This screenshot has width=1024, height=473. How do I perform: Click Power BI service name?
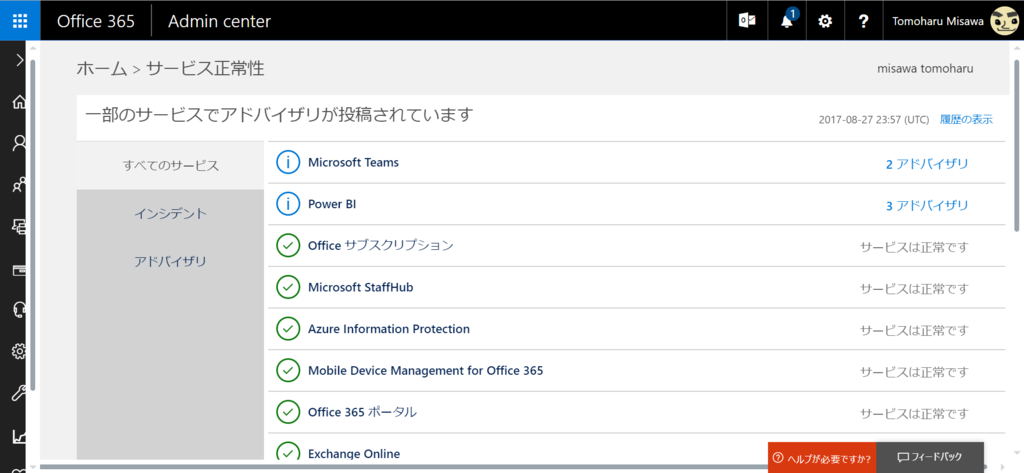(332, 204)
